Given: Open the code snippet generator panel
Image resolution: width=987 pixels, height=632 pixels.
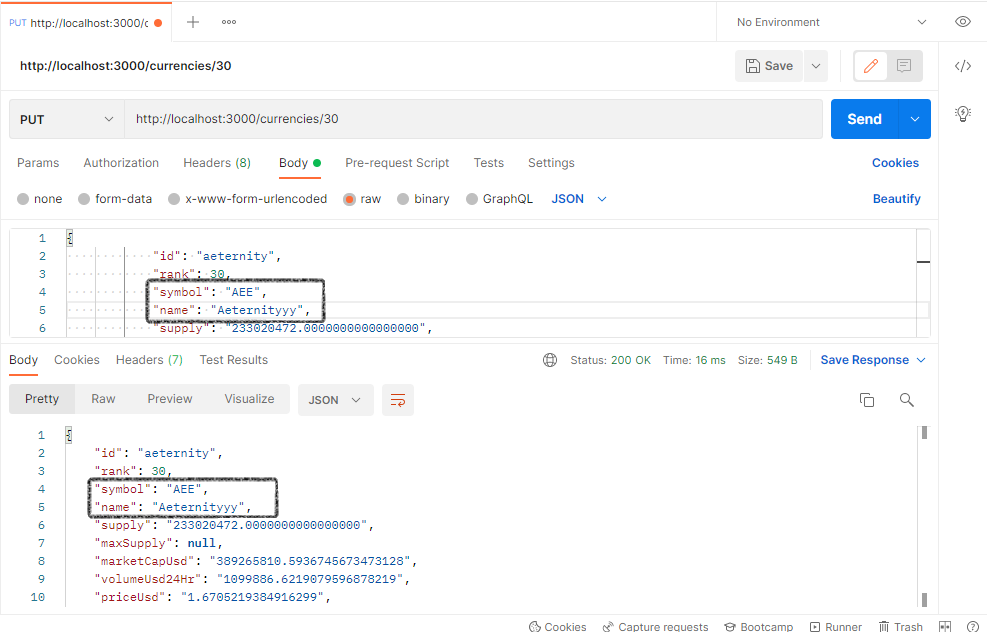Looking at the screenshot, I should pos(961,66).
